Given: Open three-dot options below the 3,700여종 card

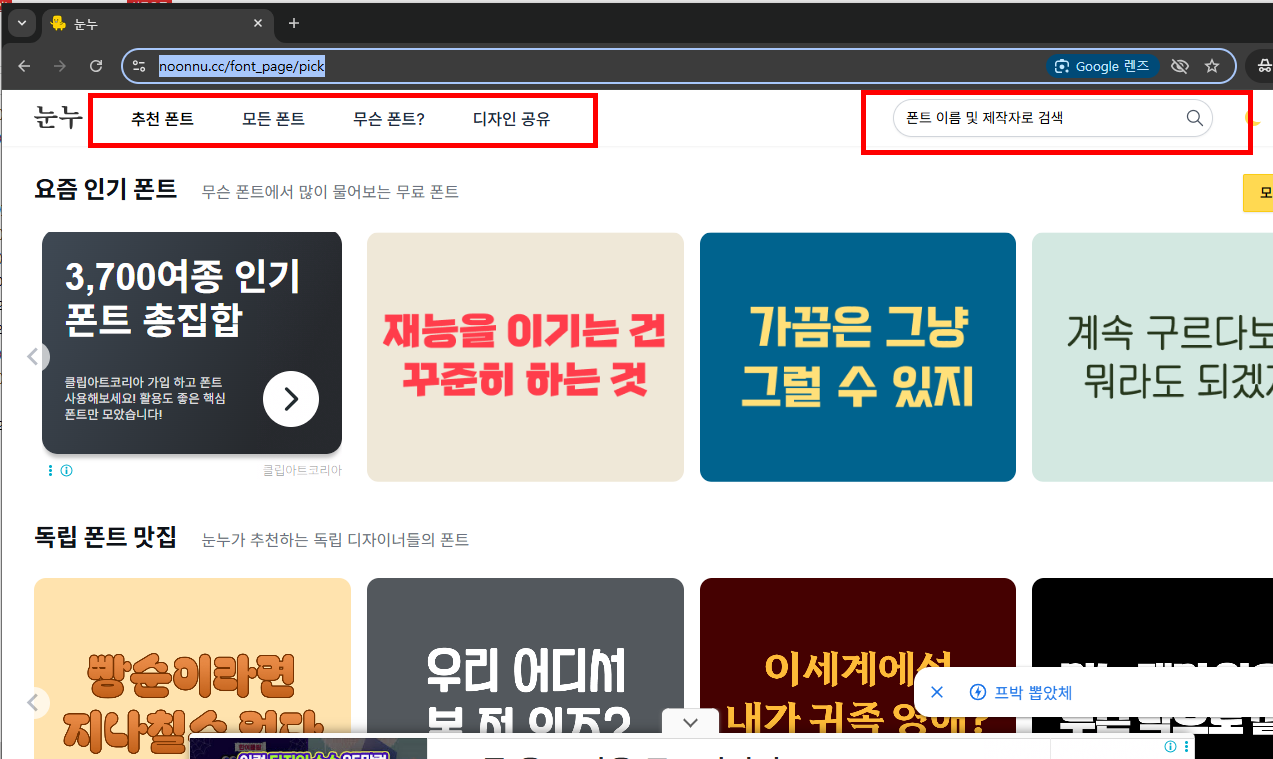Looking at the screenshot, I should [x=50, y=470].
